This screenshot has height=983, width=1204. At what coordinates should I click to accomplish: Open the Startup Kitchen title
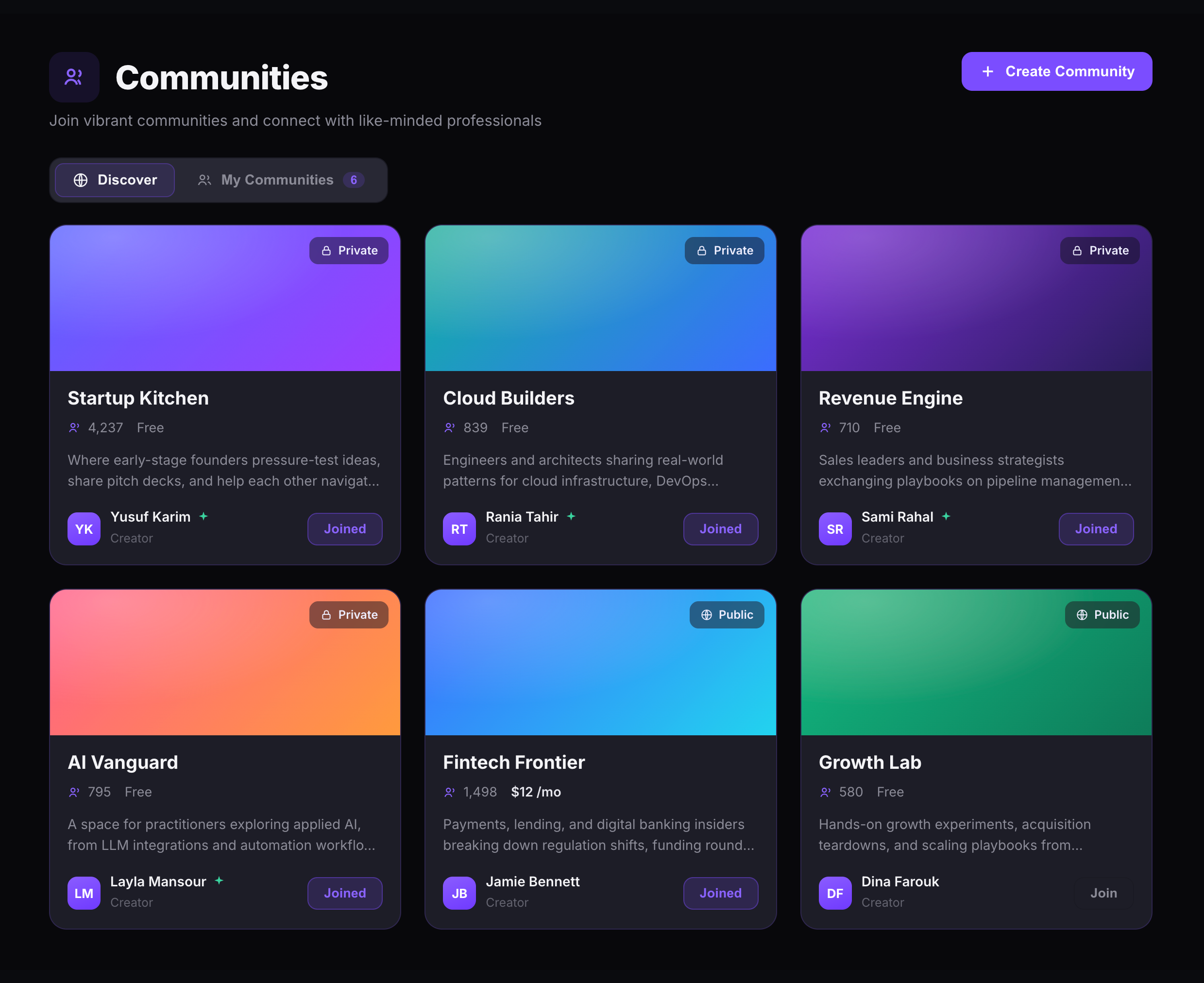(x=138, y=398)
